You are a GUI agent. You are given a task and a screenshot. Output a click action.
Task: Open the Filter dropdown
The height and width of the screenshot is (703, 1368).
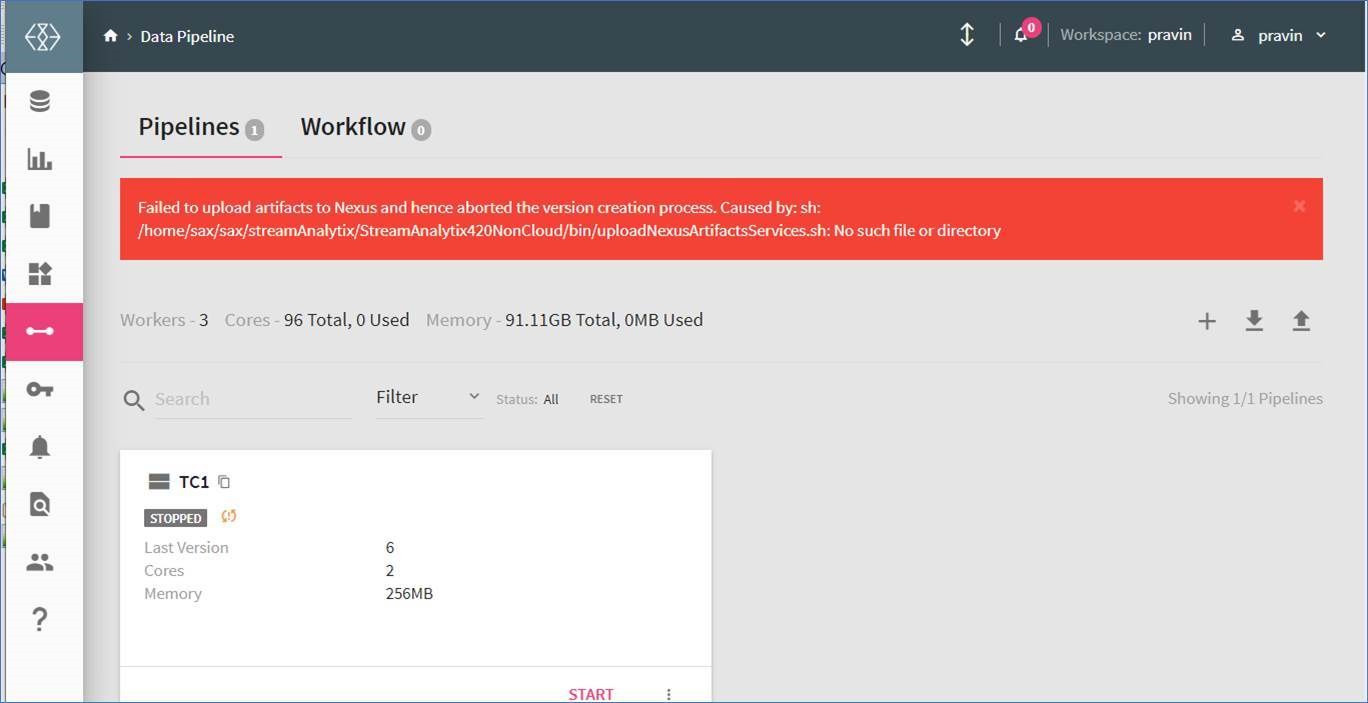point(428,397)
